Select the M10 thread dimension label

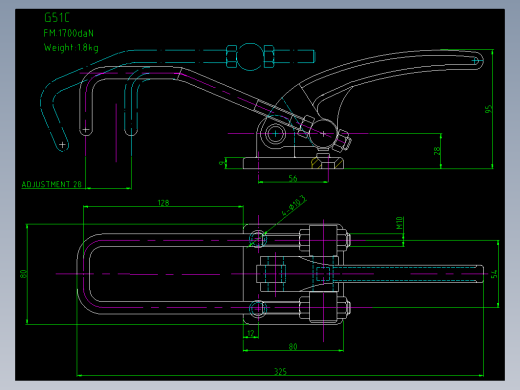[x=399, y=223]
